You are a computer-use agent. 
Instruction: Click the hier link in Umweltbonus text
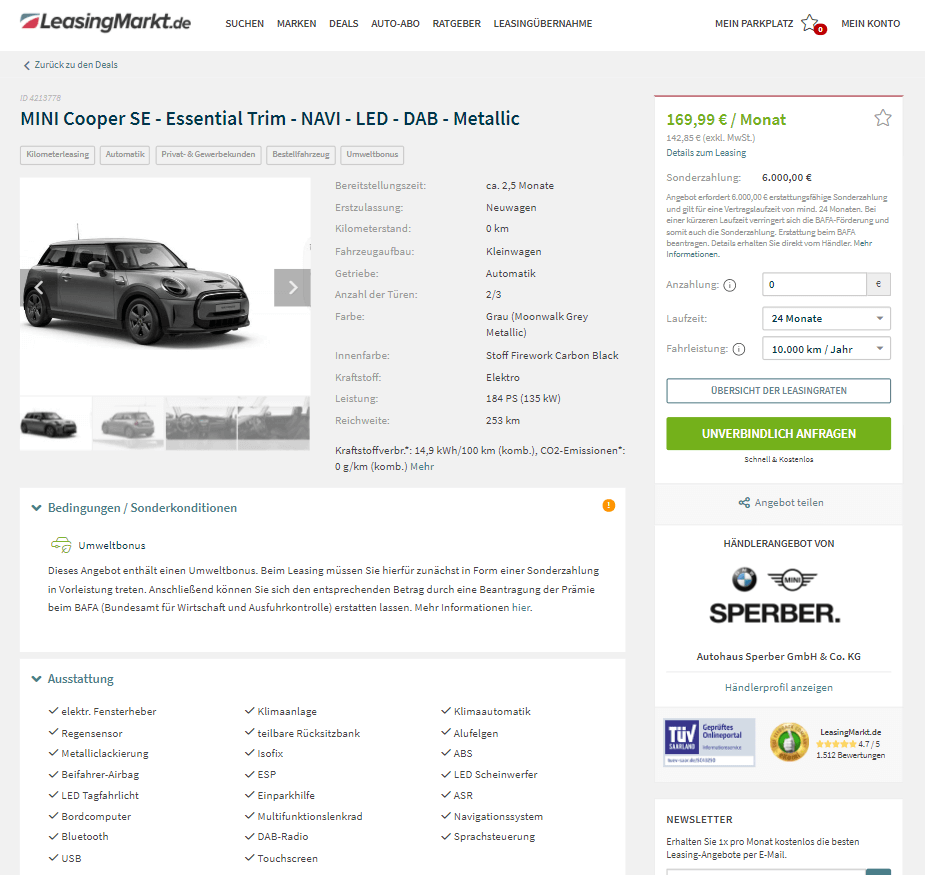521,608
